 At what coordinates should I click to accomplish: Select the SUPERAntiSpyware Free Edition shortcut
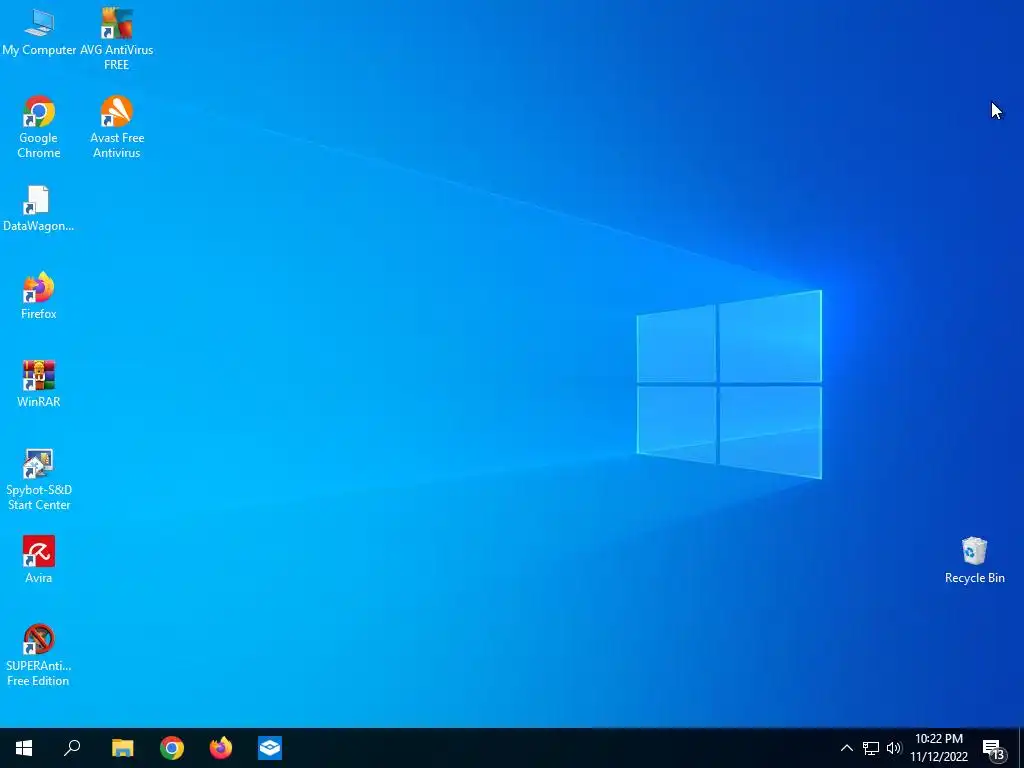pos(39,655)
